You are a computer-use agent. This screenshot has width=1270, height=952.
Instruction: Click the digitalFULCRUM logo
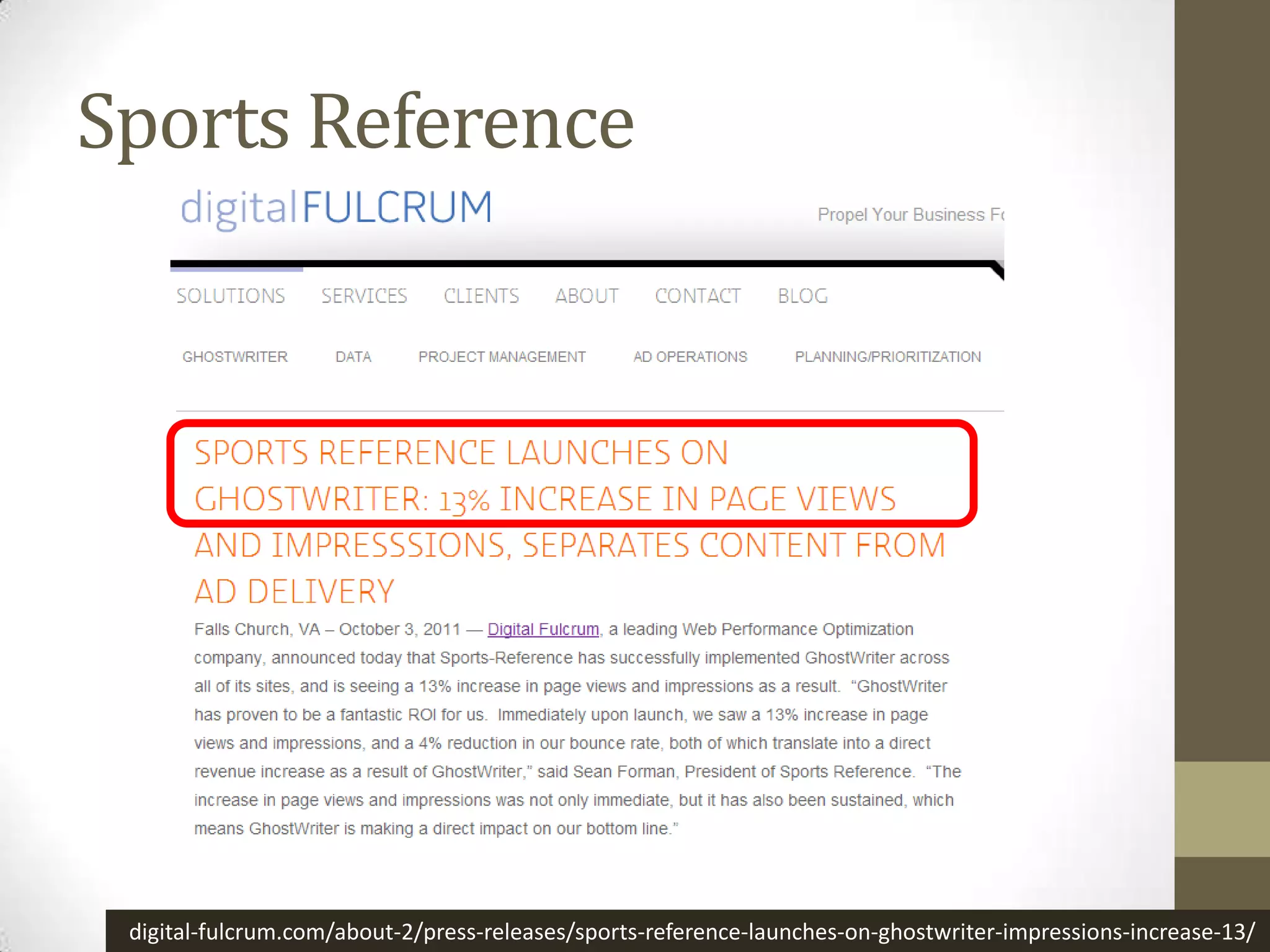336,208
